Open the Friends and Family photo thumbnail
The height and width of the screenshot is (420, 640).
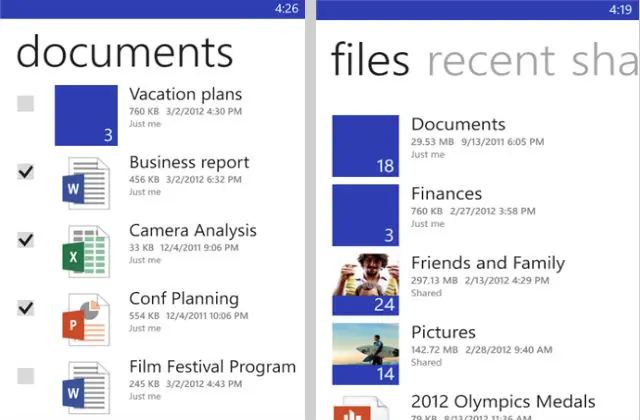(365, 283)
